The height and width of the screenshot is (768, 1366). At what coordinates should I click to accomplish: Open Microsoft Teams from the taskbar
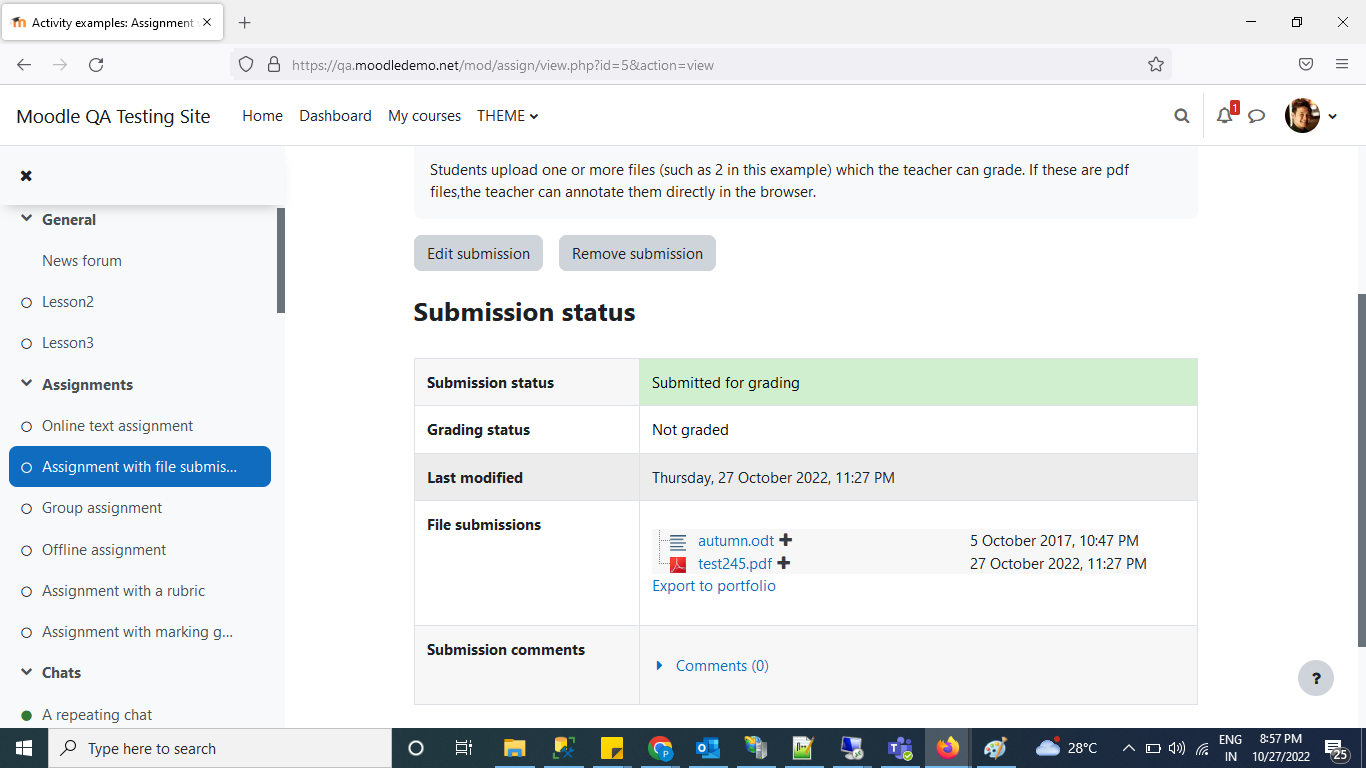pos(901,748)
